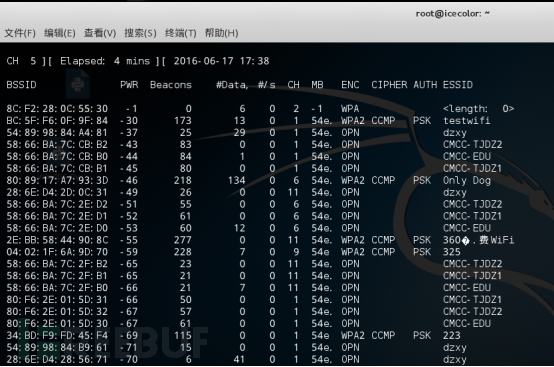Click the 115 beacons value

[x=183, y=336]
